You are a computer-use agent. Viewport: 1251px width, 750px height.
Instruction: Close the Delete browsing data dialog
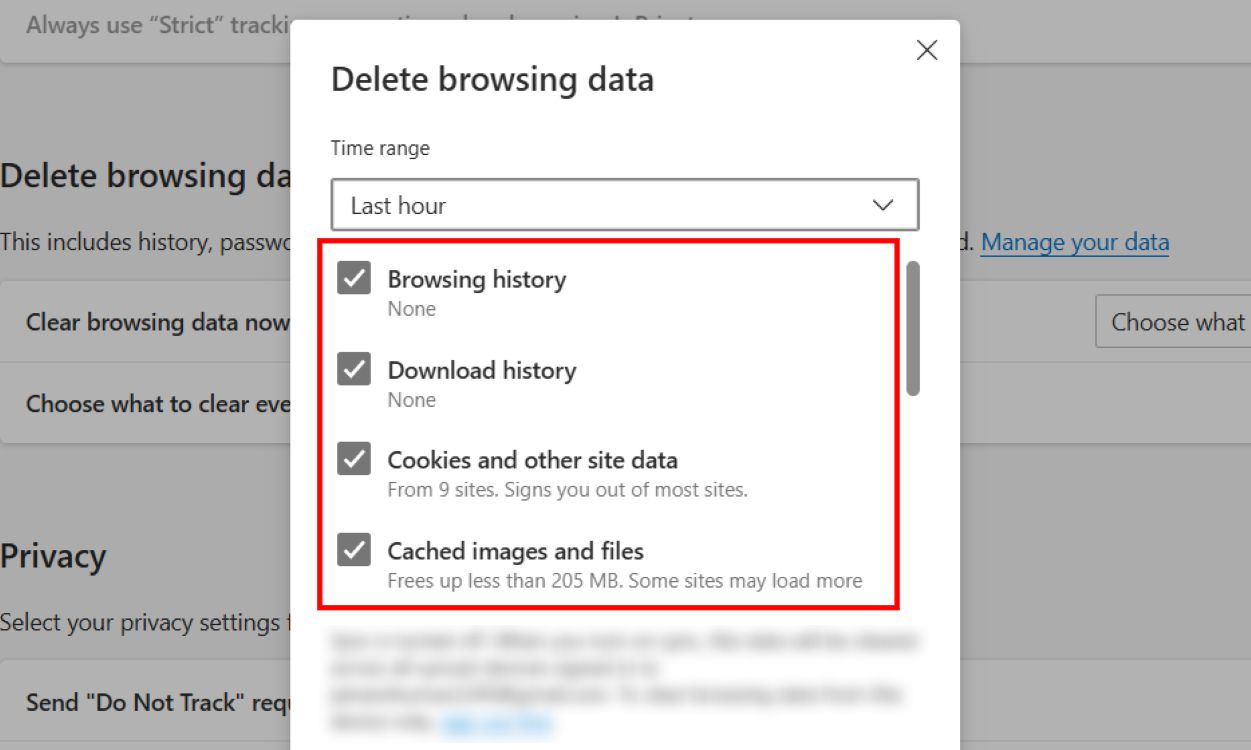coord(927,51)
